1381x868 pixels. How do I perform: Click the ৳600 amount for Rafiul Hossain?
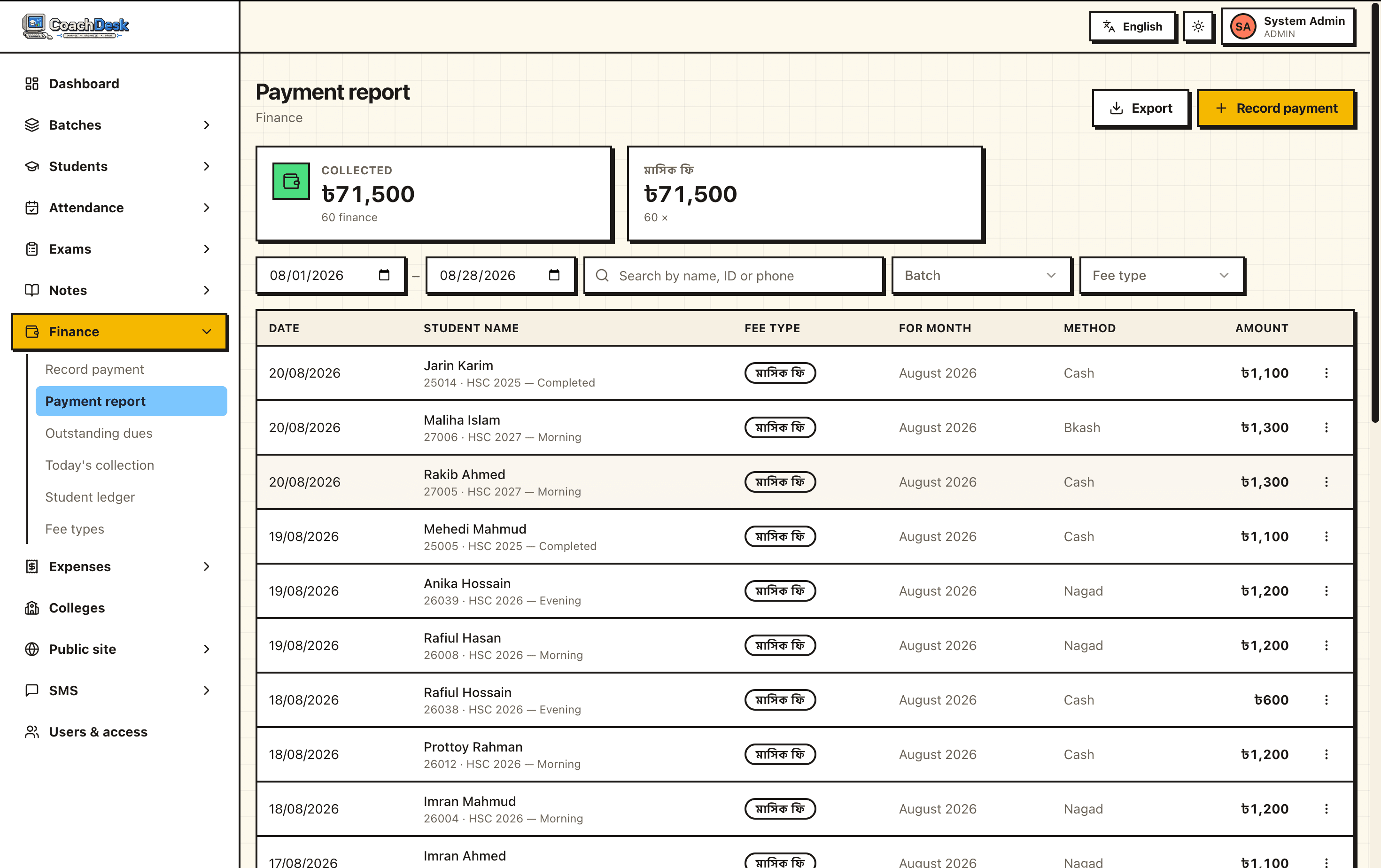1271,700
